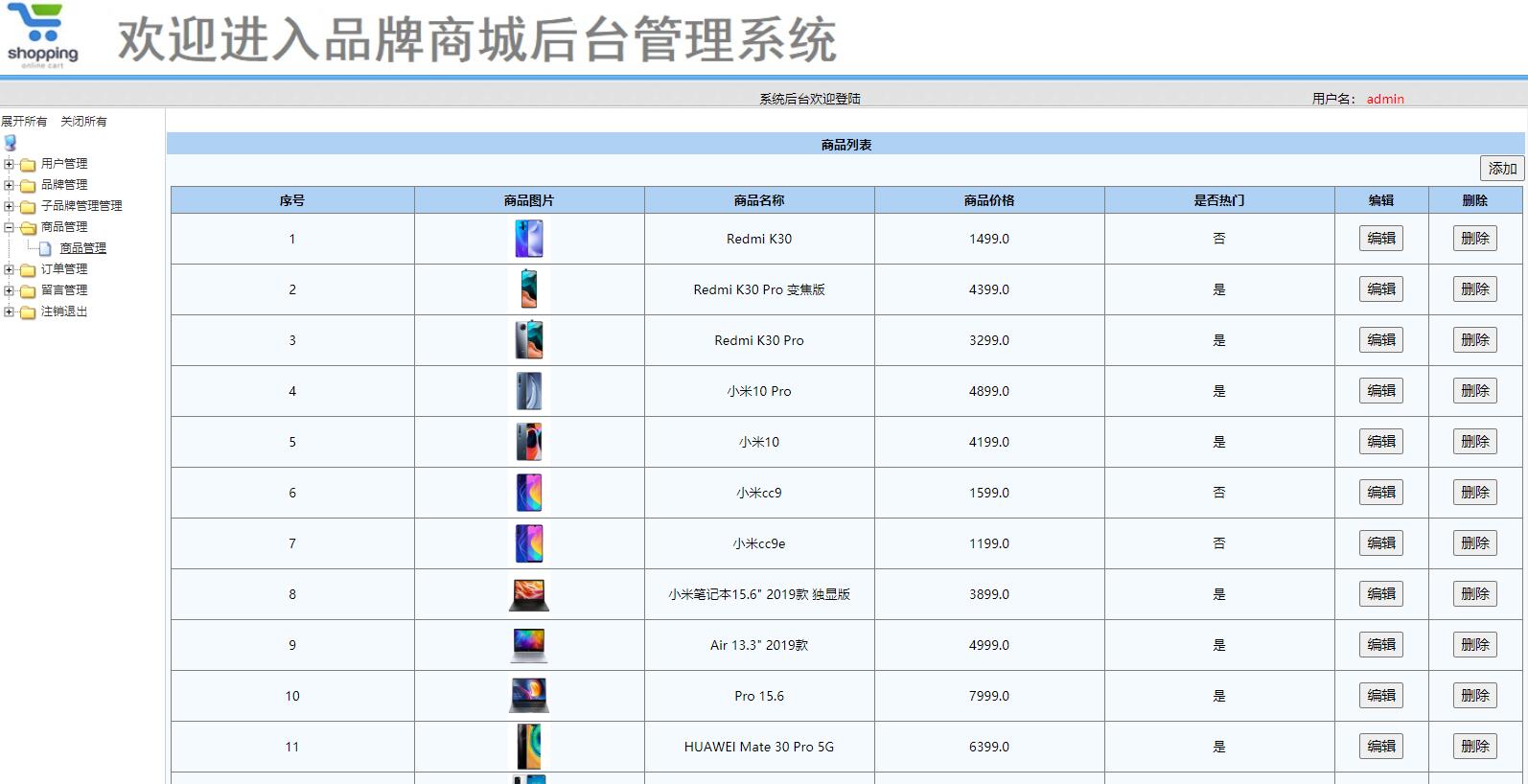Edit the Redmi K30 row

coord(1381,239)
